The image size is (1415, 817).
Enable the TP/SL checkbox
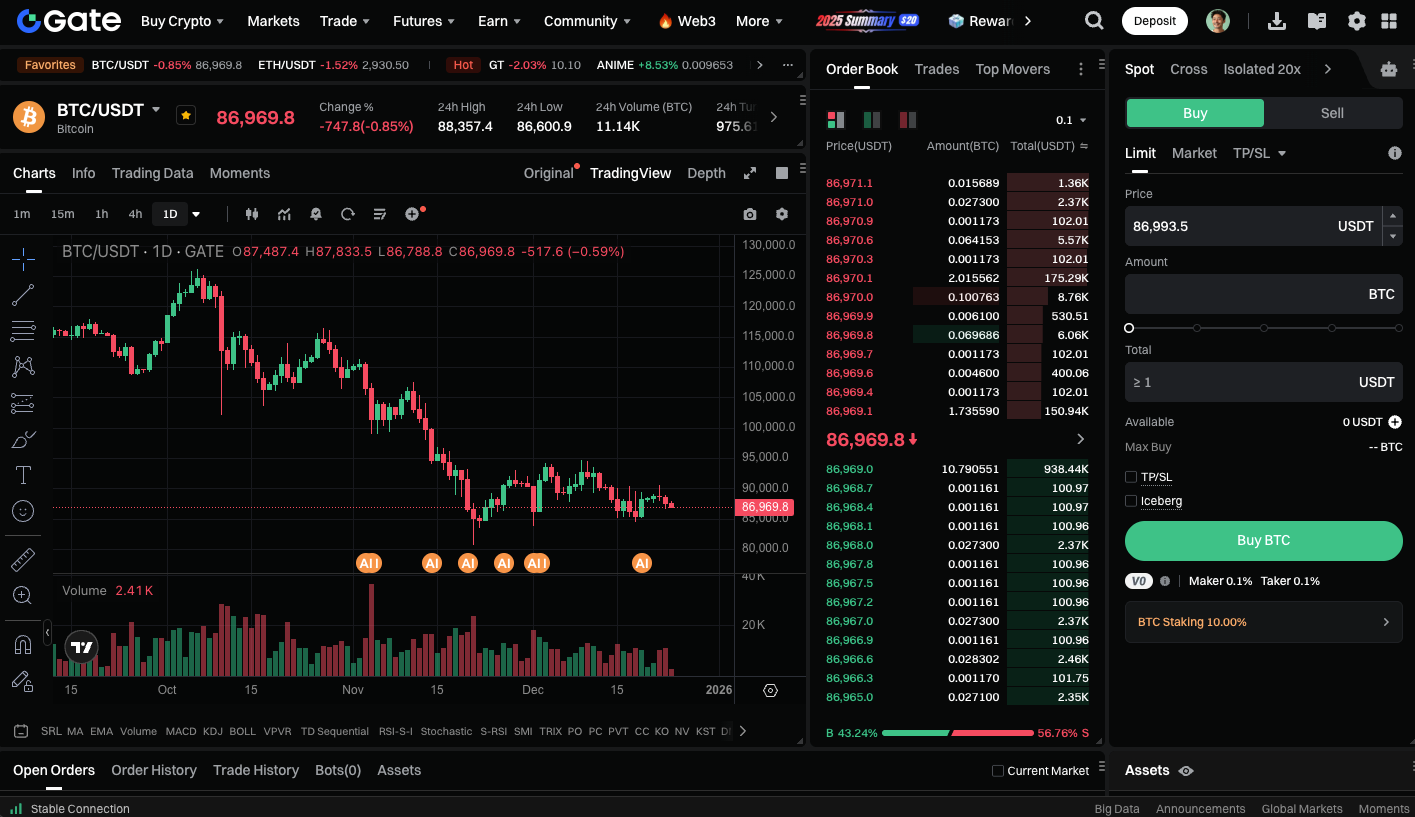(x=1131, y=477)
